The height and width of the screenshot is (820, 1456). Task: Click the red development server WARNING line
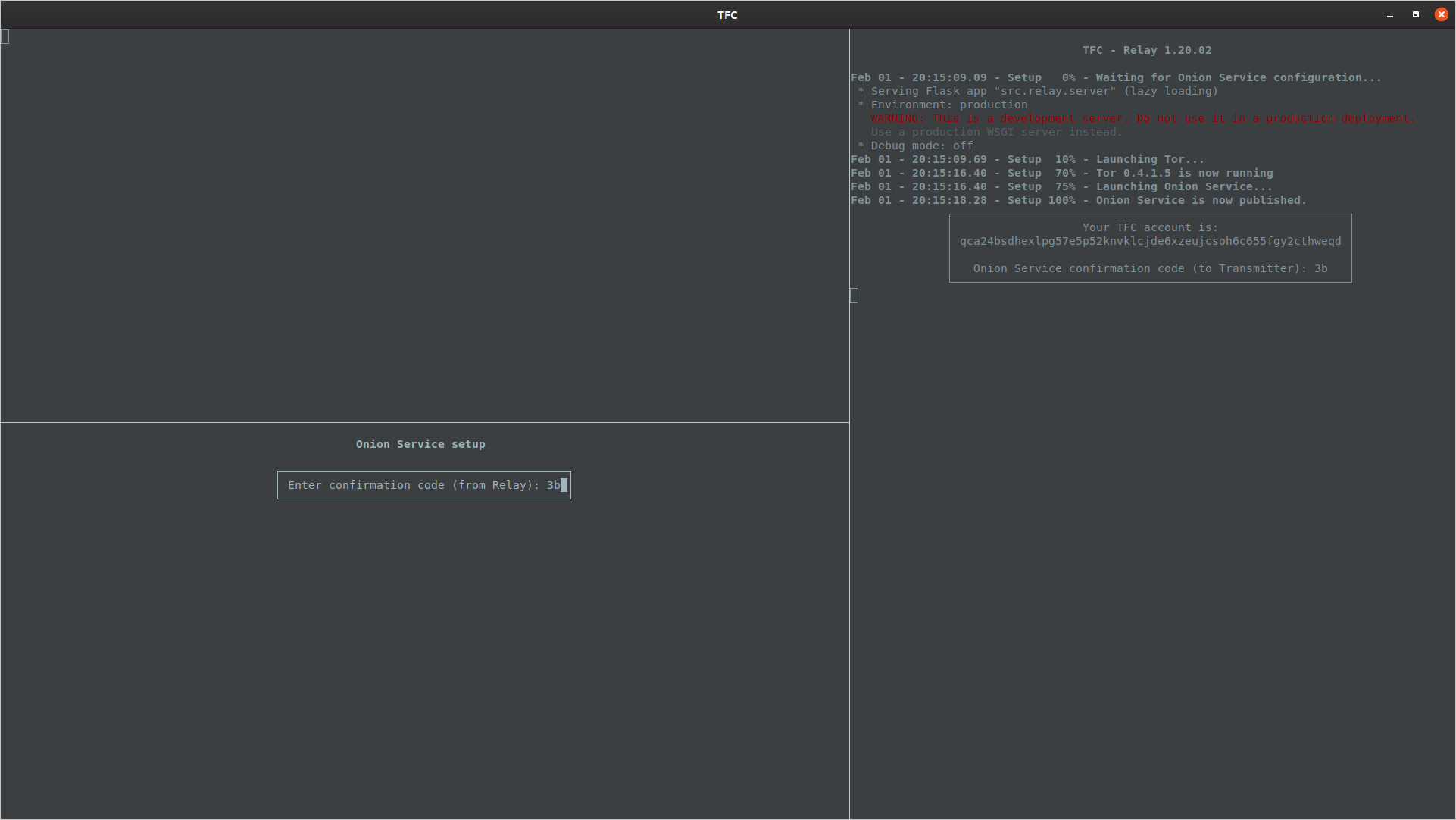pyautogui.click(x=1142, y=119)
